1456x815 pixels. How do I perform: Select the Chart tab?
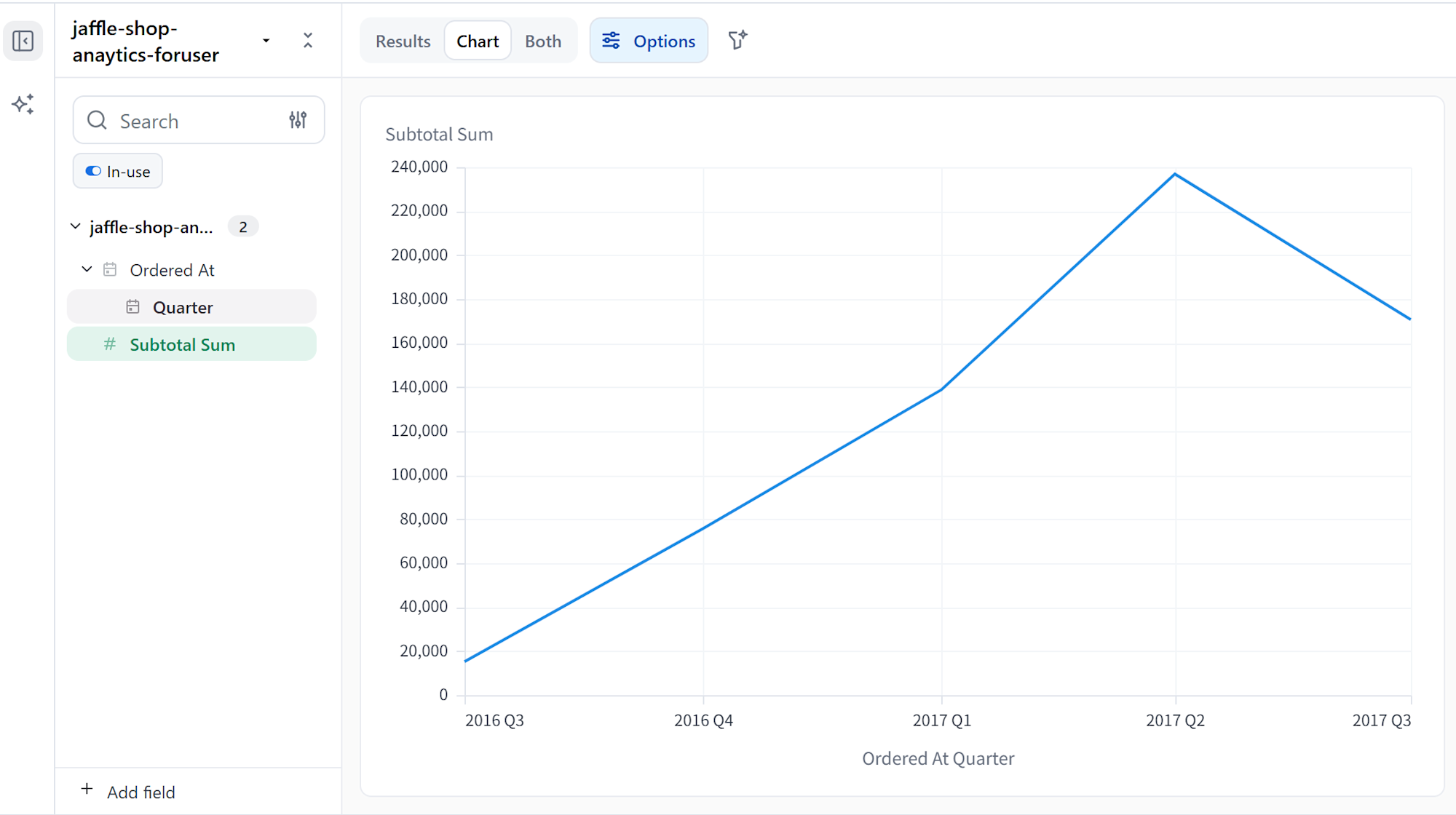(477, 41)
